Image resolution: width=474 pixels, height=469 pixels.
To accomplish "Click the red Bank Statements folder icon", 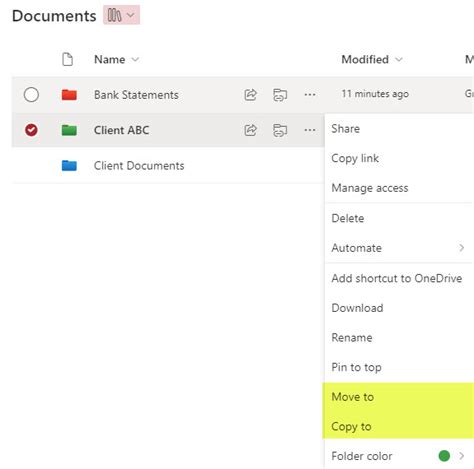I will click(69, 95).
